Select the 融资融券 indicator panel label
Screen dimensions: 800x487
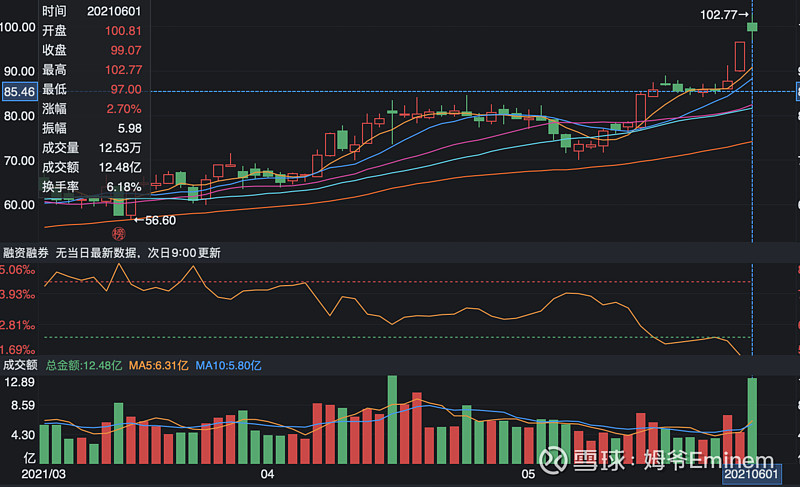[x=25, y=253]
